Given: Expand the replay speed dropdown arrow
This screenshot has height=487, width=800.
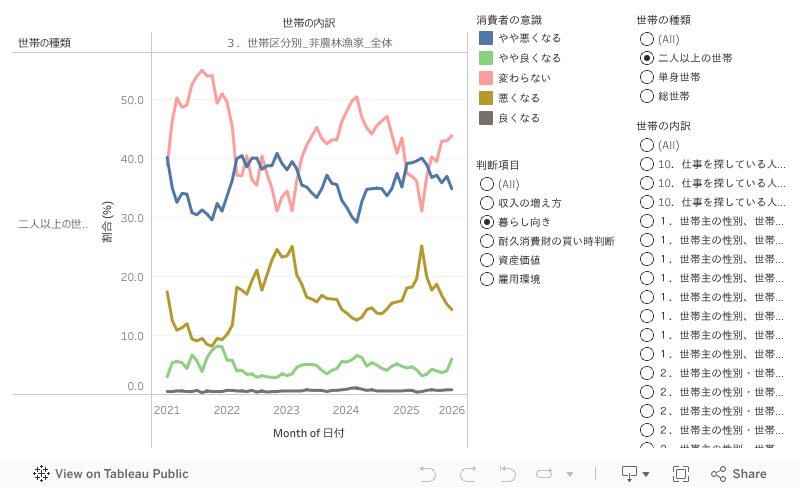Looking at the screenshot, I should point(570,475).
